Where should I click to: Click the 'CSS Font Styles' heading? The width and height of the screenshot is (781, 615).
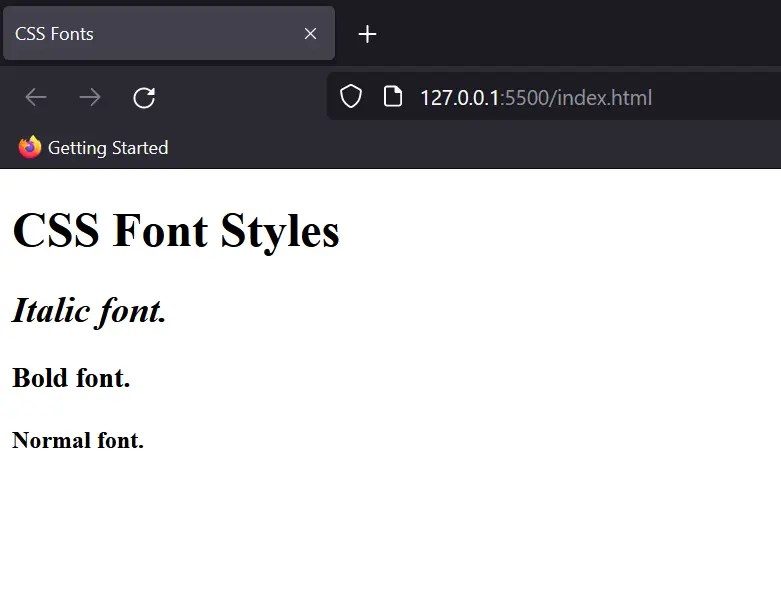coord(176,231)
